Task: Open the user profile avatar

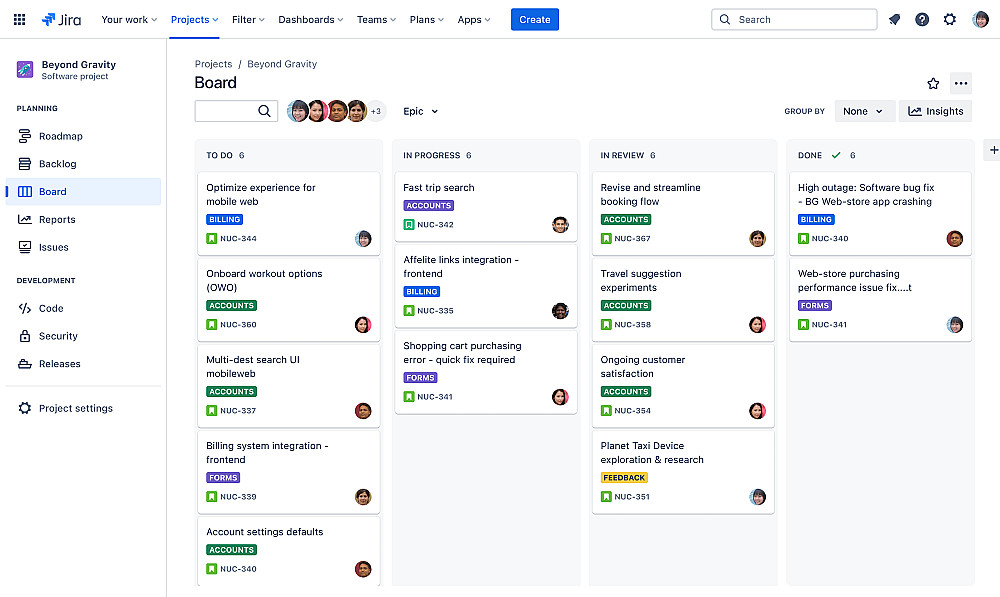Action: pyautogui.click(x=980, y=19)
